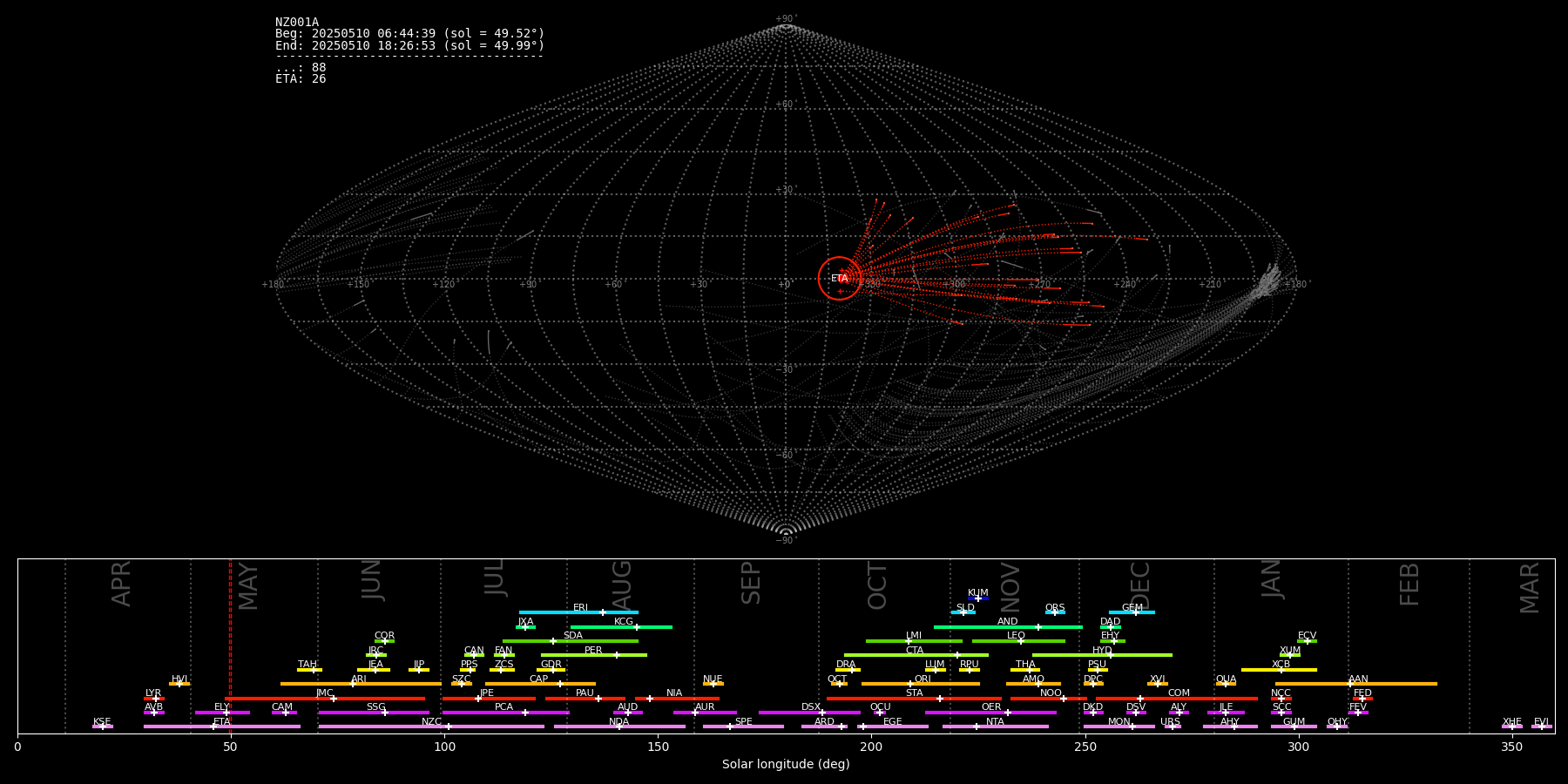This screenshot has width=1568, height=784.
Task: Click the SDA shower label
Action: click(x=573, y=636)
